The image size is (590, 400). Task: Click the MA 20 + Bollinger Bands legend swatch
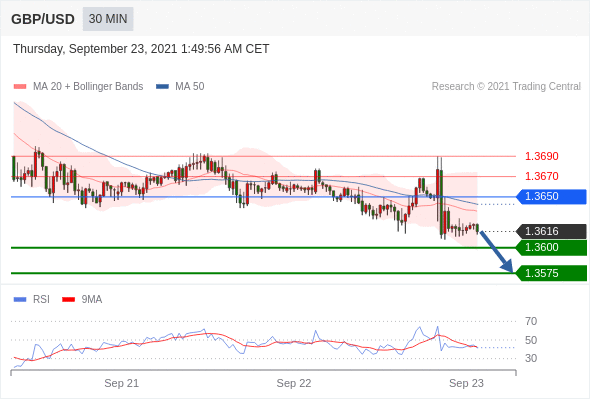point(20,87)
